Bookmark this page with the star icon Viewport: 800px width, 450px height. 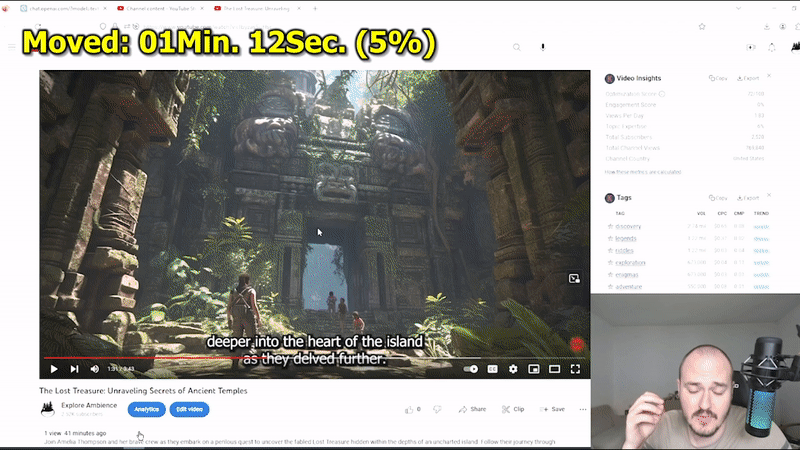(702, 27)
